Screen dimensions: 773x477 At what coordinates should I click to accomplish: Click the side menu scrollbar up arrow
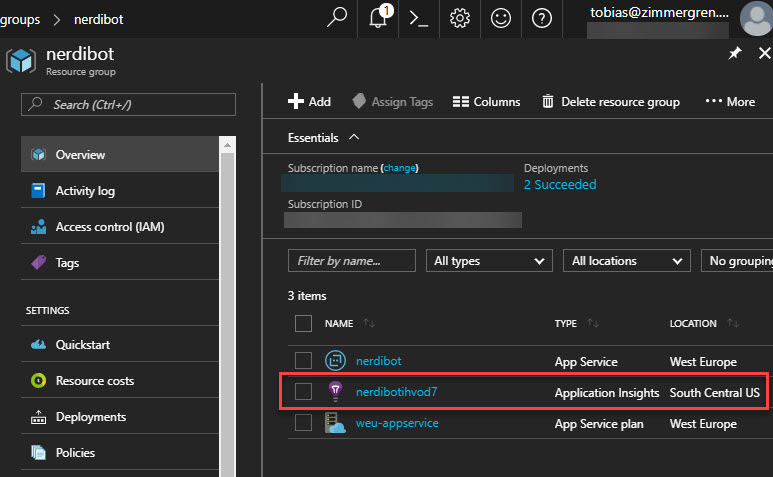tap(227, 145)
